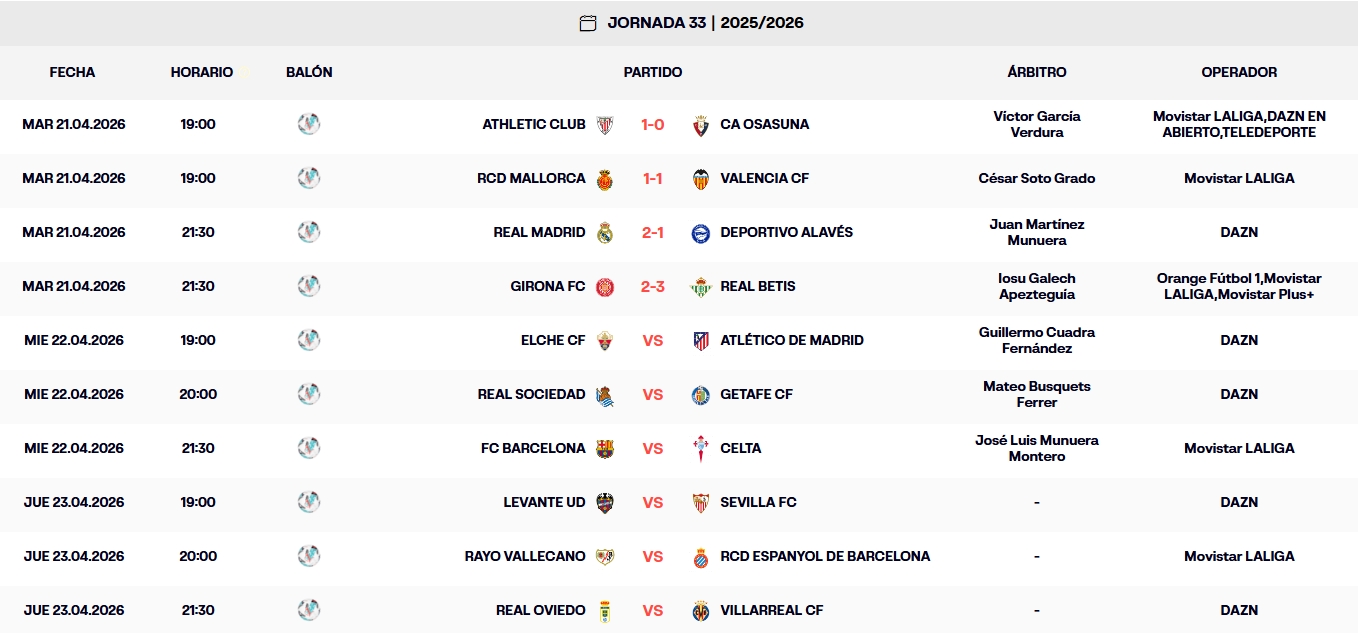Viewport: 1358px width, 633px height.
Task: Click the Real Betis crest icon
Action: pos(701,286)
